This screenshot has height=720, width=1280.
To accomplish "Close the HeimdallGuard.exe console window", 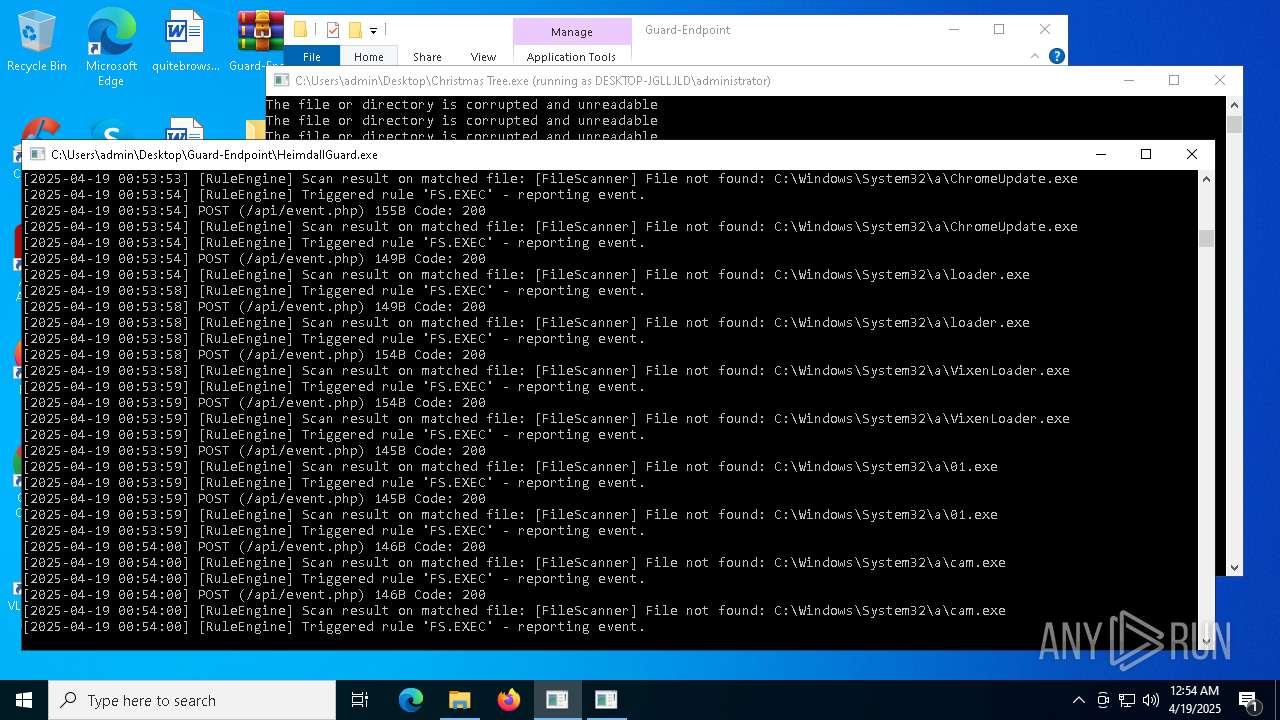I will [1192, 154].
